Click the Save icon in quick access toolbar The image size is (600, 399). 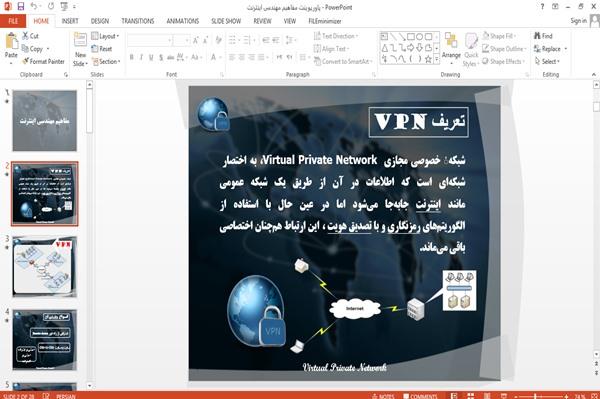21,7
